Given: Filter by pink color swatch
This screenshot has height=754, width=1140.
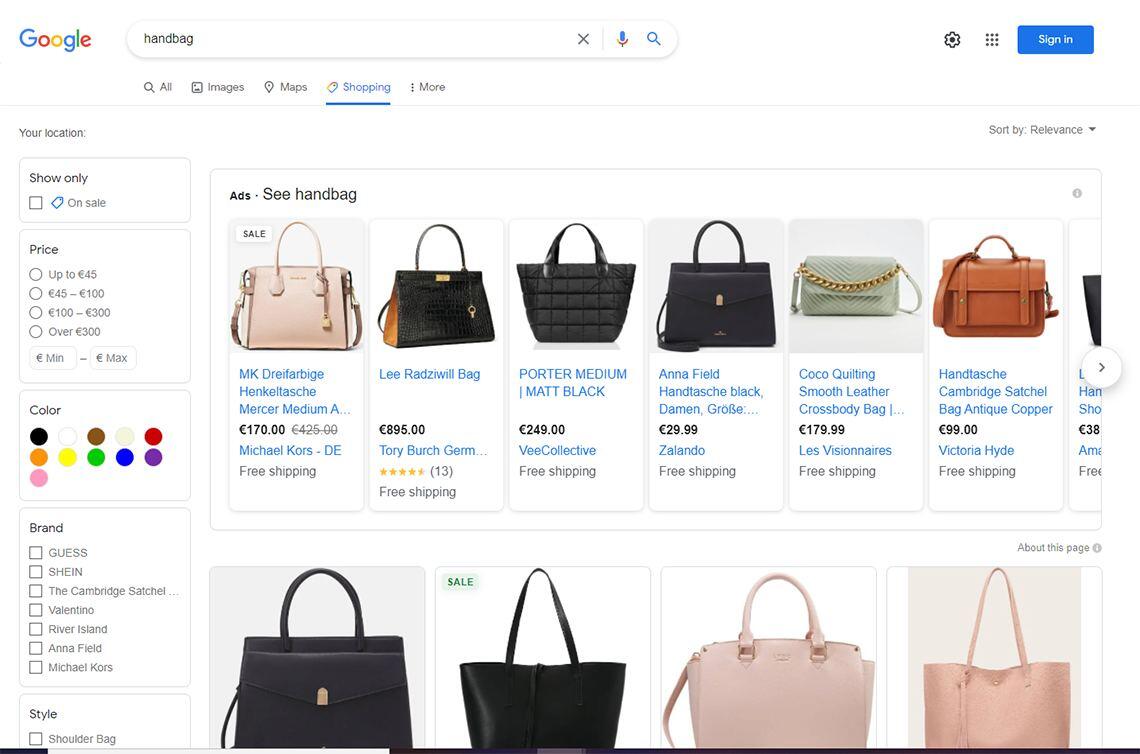Looking at the screenshot, I should coord(39,478).
